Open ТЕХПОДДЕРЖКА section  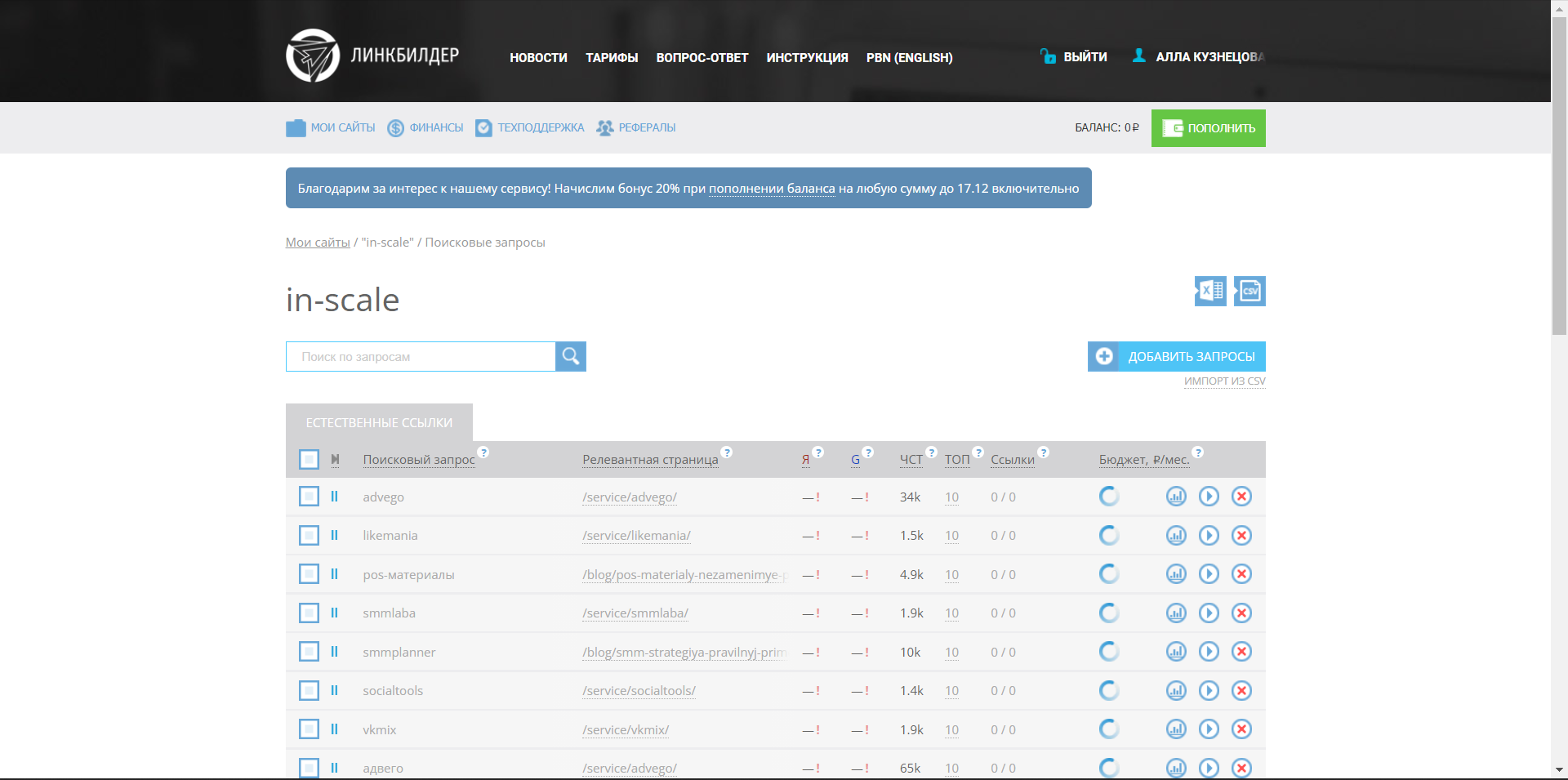pyautogui.click(x=530, y=127)
